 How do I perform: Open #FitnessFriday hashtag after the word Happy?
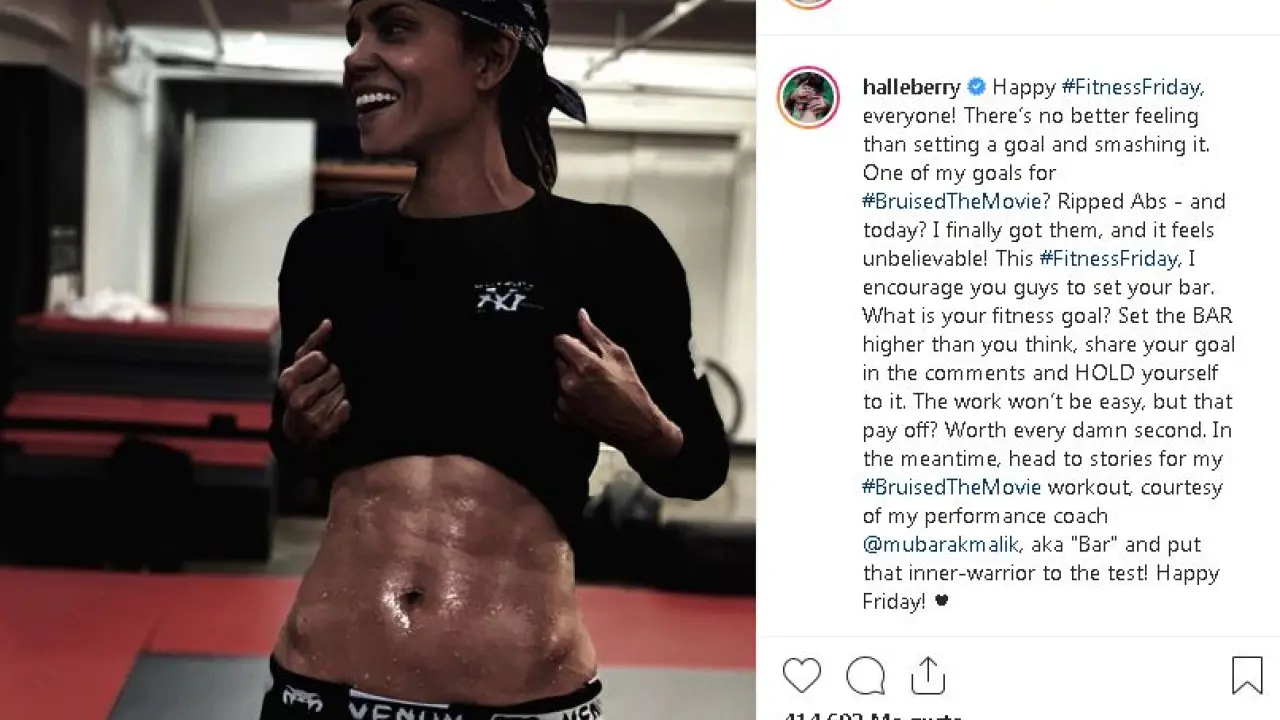click(x=1132, y=87)
